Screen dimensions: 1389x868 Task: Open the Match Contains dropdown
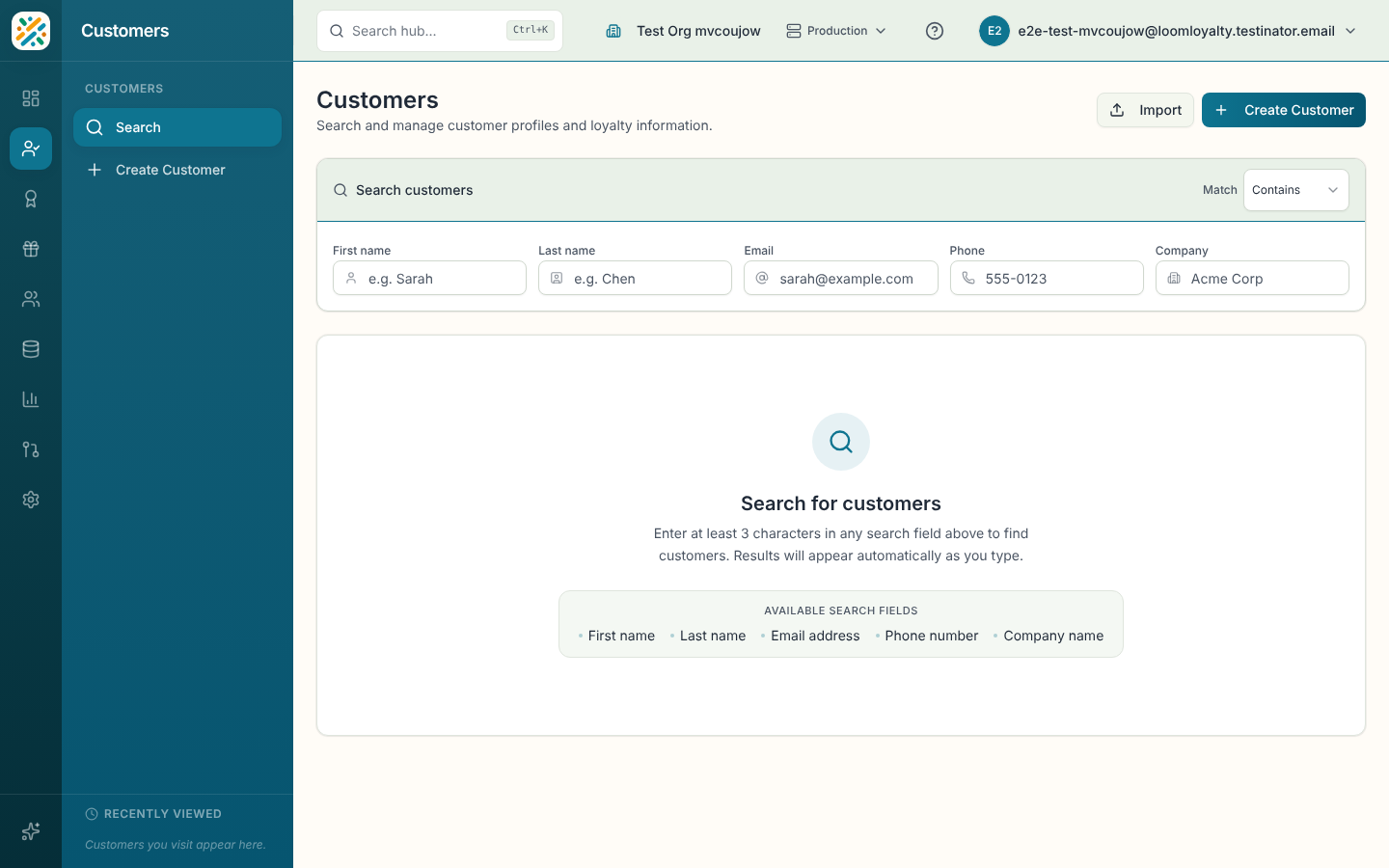1296,190
